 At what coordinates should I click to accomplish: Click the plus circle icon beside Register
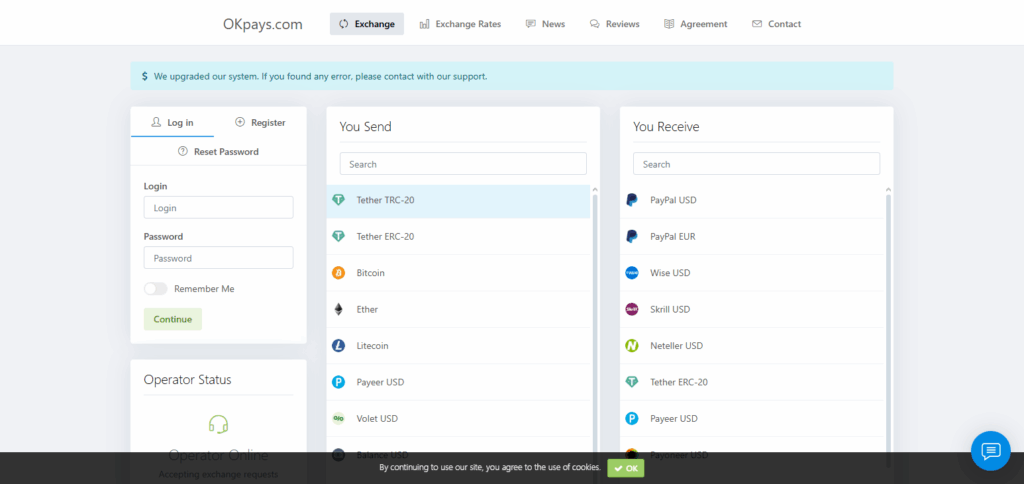[x=240, y=122]
